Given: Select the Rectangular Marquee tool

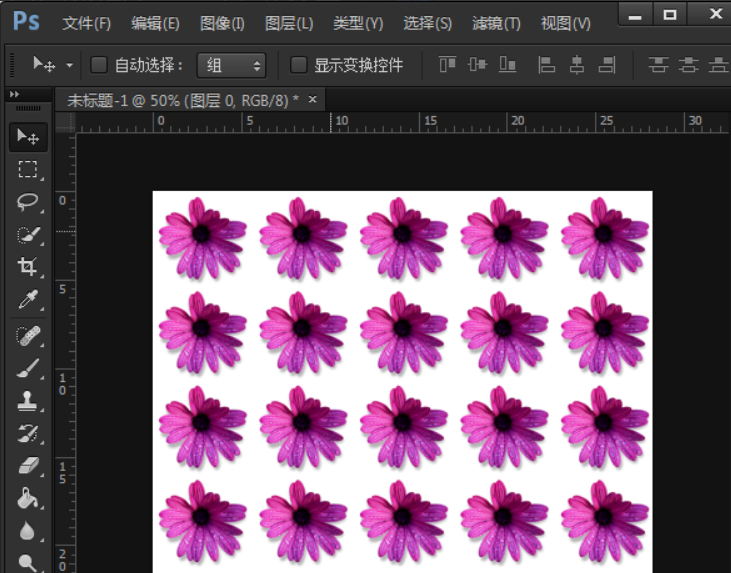Looking at the screenshot, I should pyautogui.click(x=28, y=169).
